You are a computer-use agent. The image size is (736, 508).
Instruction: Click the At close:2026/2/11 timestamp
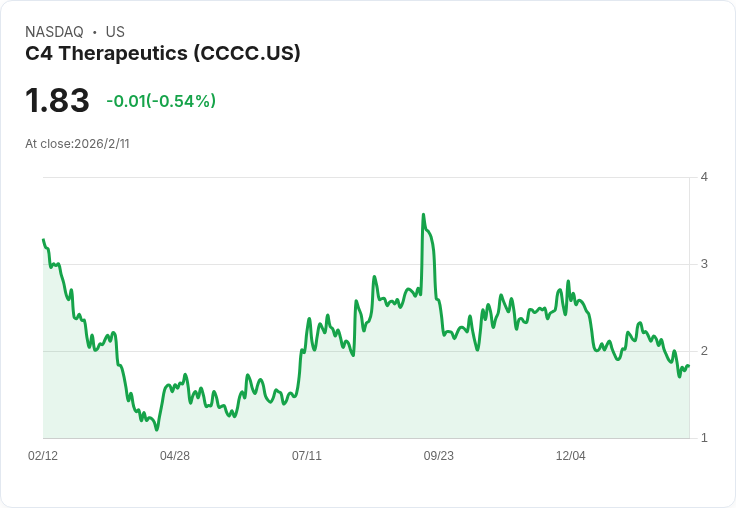[x=77, y=144]
